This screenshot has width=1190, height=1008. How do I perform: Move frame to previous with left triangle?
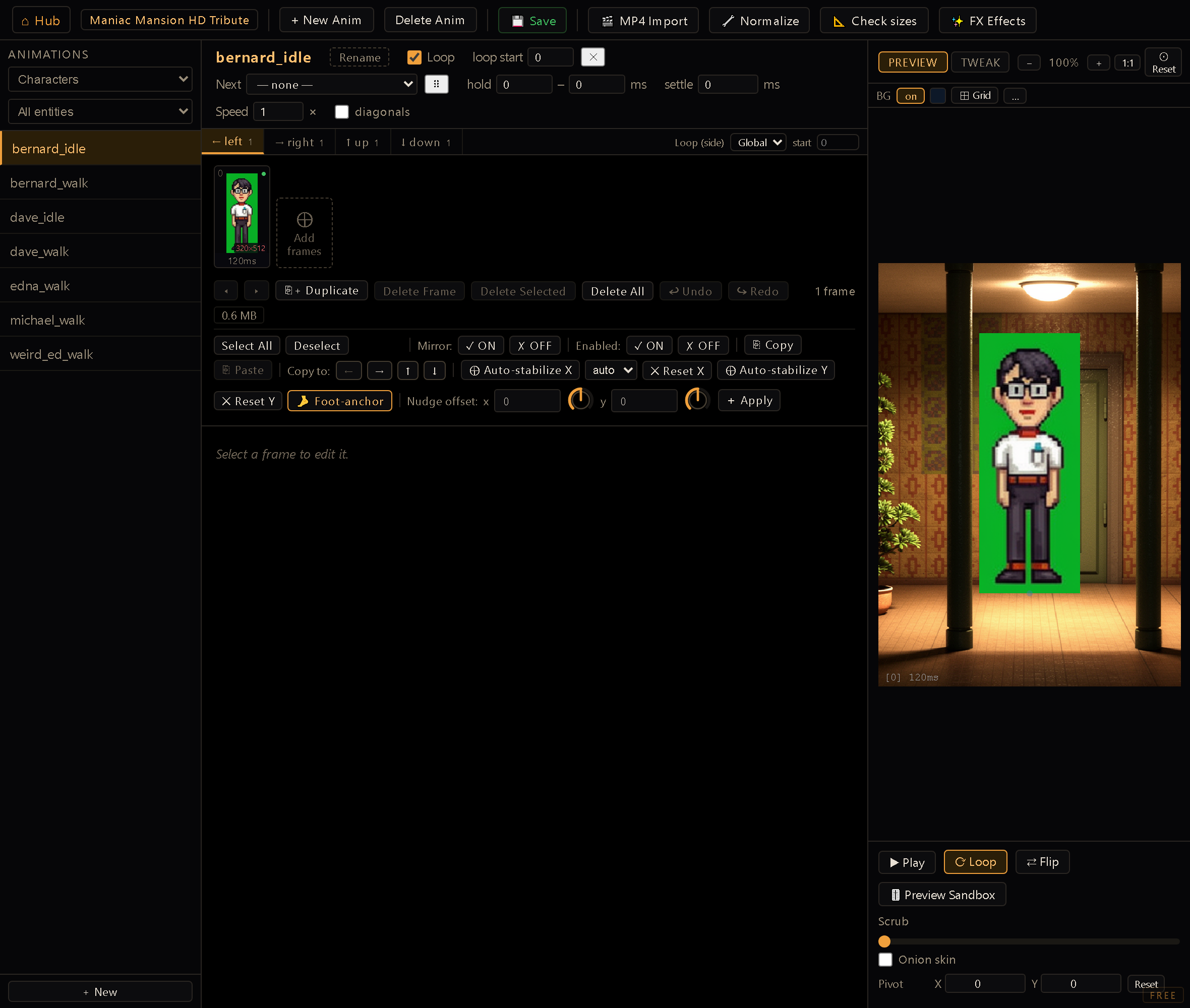(x=226, y=291)
